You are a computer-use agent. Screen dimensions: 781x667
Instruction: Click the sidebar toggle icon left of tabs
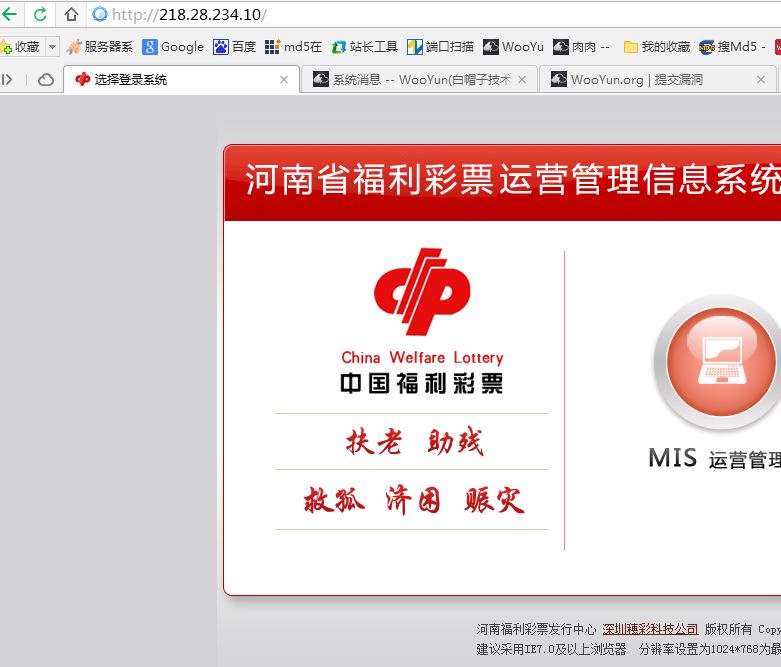(x=7, y=80)
